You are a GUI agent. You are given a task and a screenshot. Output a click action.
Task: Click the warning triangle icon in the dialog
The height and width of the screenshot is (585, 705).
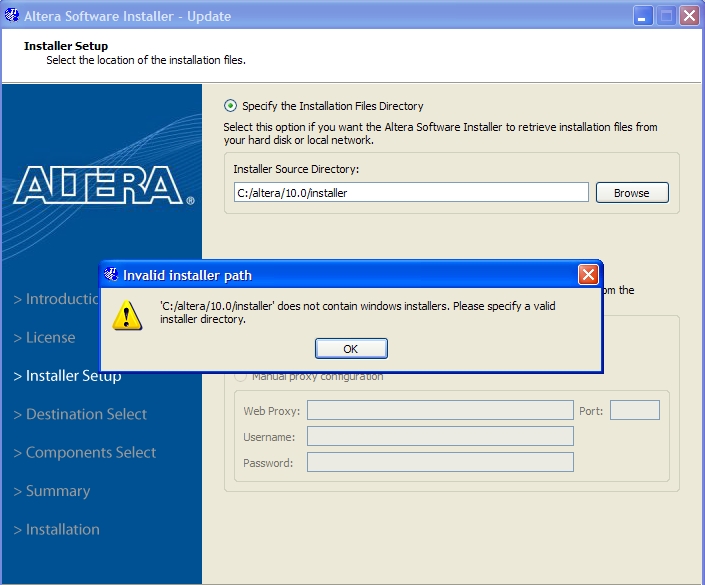tap(127, 315)
